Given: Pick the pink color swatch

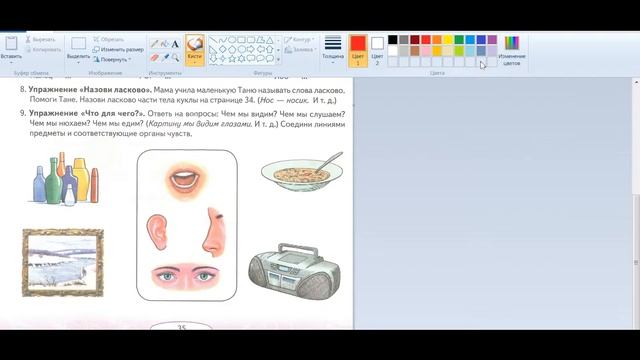Looking at the screenshot, I should coord(426,51).
